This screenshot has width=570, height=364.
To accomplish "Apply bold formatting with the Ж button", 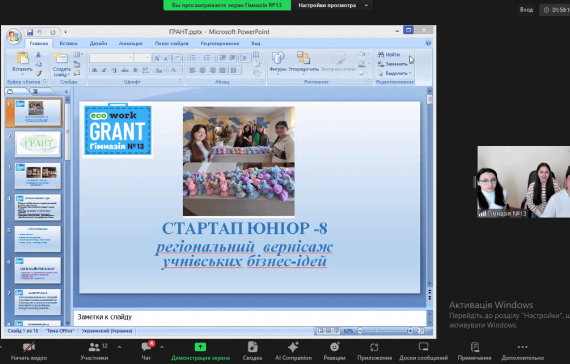I will point(94,70).
